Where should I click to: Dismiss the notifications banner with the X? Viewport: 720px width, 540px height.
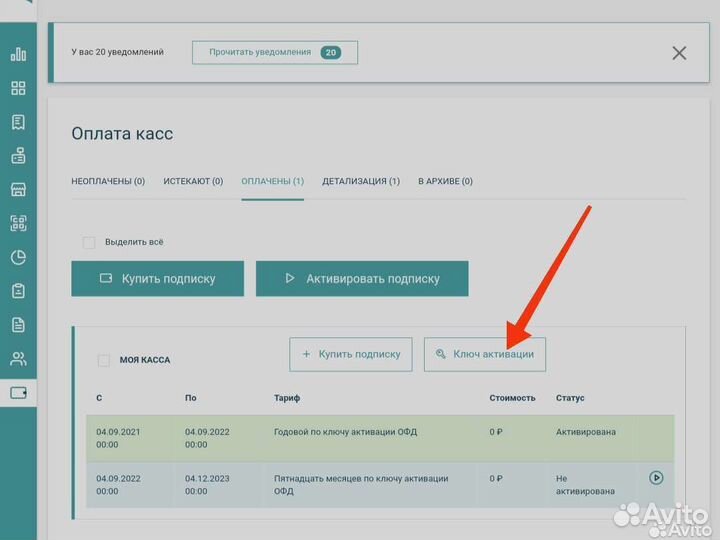click(x=679, y=53)
